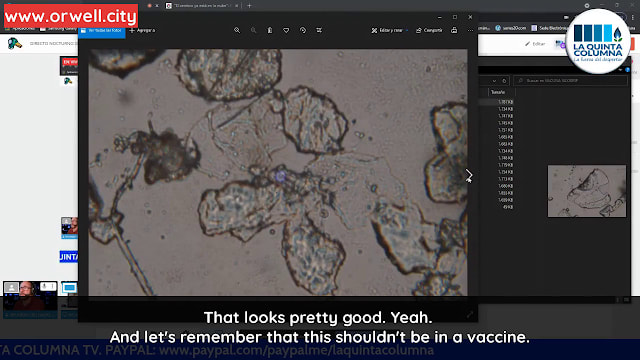Viewport: 640px width, 360px height.
Task: Click the fullscreen expand icon at photo corner
Action: tap(470, 314)
